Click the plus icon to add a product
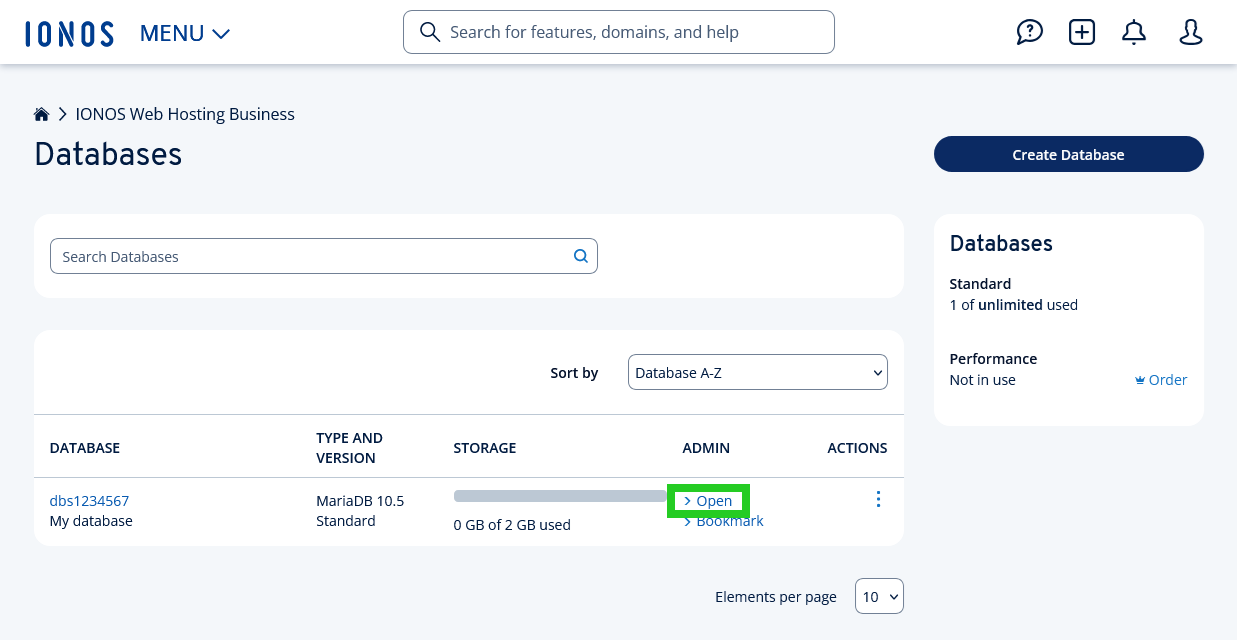 pyautogui.click(x=1081, y=31)
